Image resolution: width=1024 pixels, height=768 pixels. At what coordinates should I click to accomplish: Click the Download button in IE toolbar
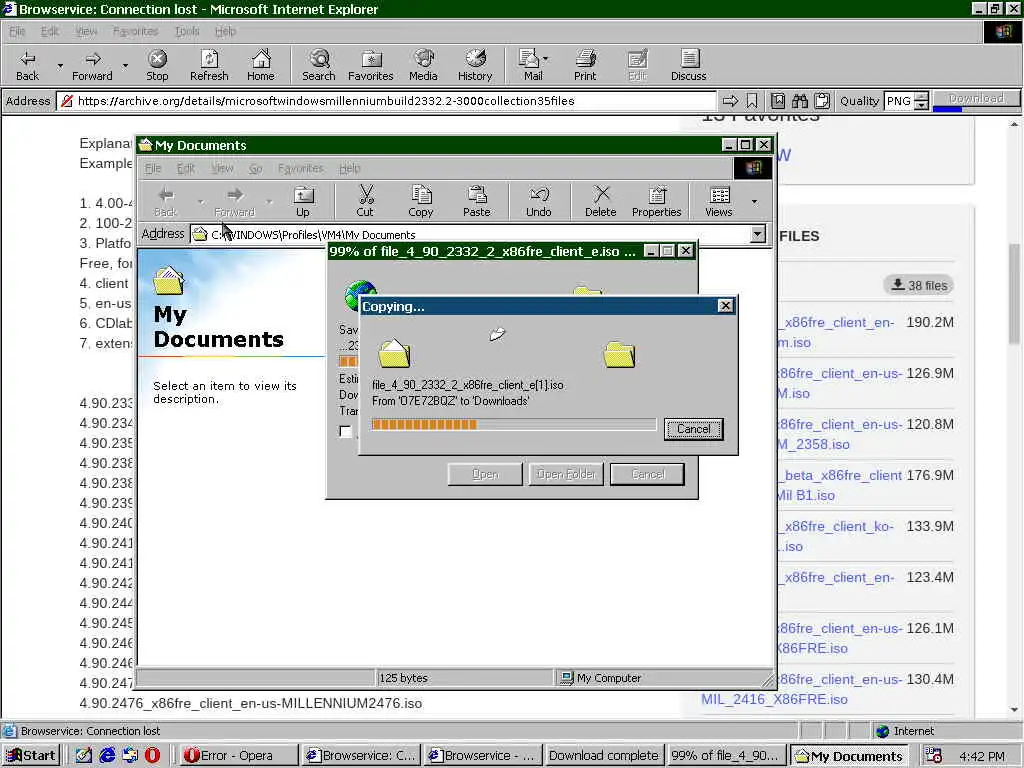(976, 99)
